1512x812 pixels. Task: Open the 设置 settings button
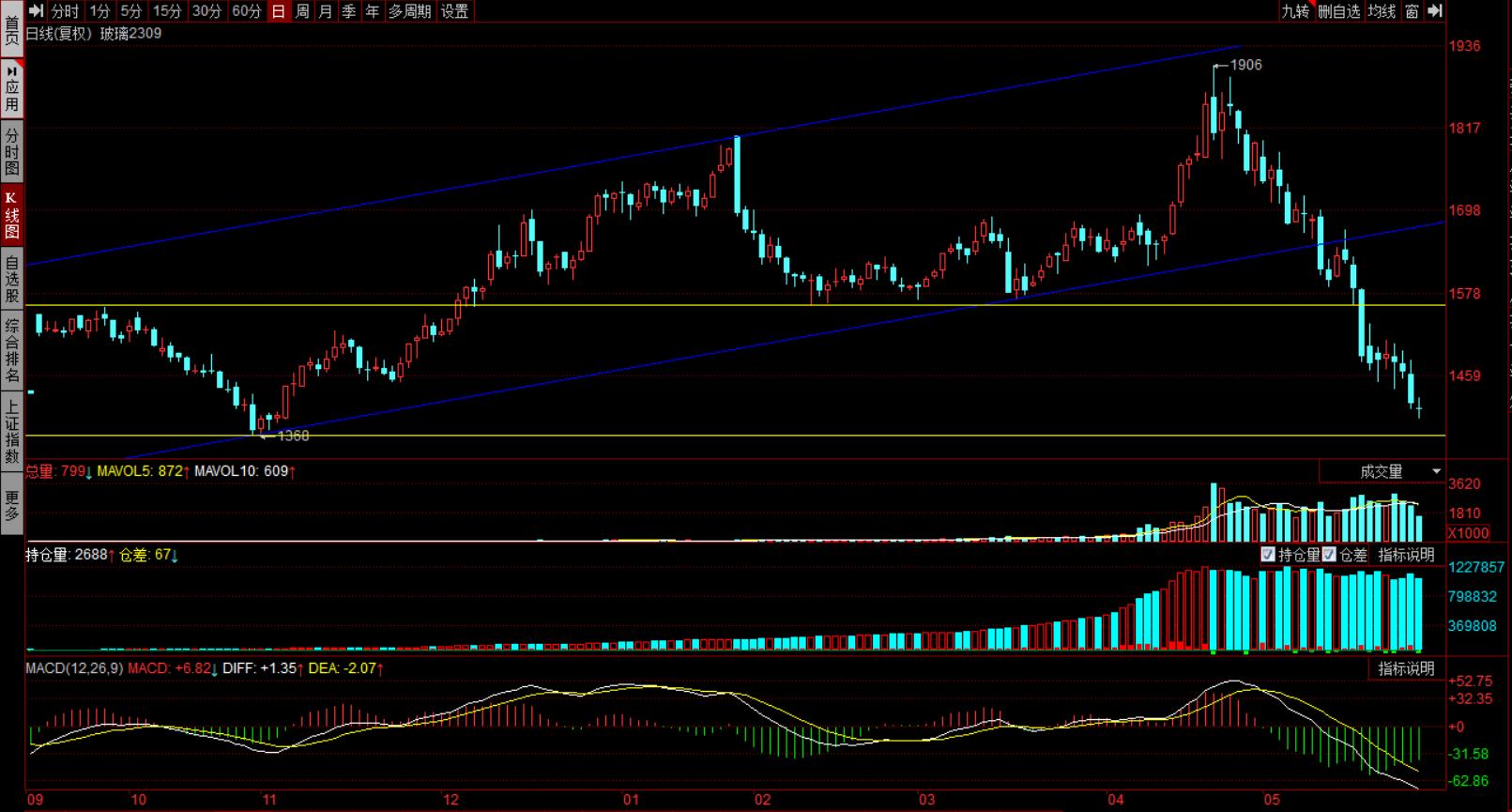[455, 11]
